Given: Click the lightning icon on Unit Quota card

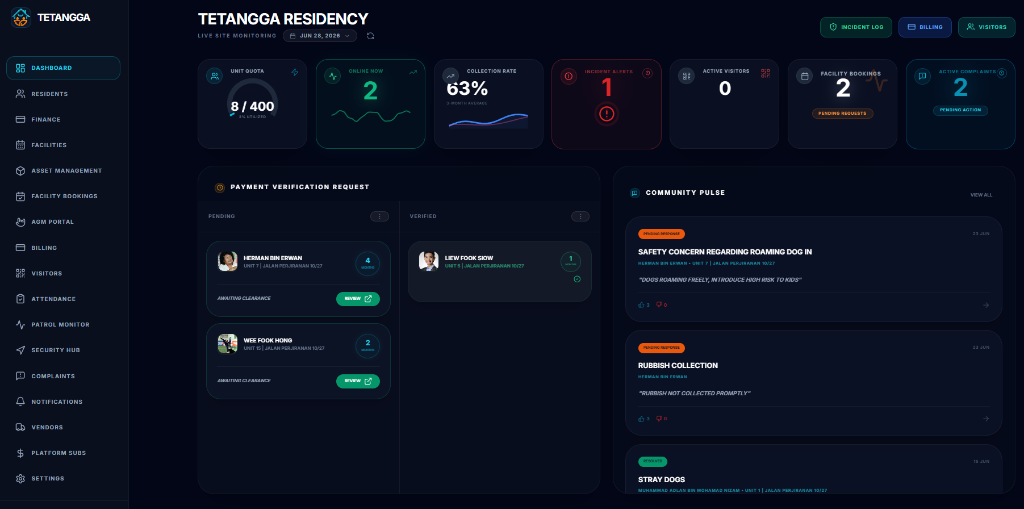Looking at the screenshot, I should [x=295, y=73].
